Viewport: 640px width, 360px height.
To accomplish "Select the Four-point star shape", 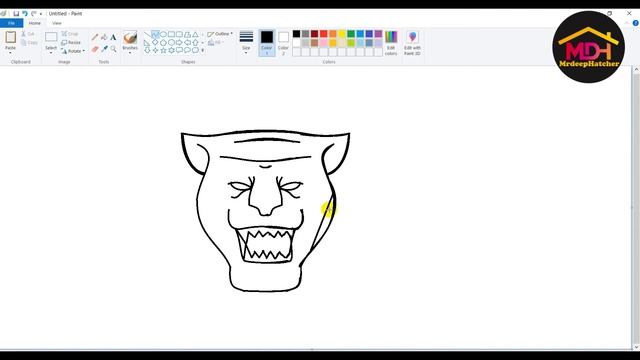I will click(x=156, y=50).
